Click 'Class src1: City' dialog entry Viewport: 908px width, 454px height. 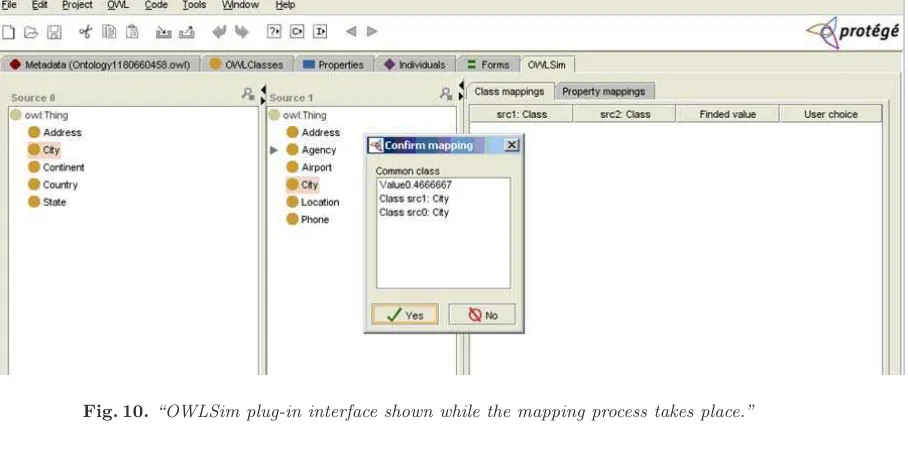coord(414,199)
